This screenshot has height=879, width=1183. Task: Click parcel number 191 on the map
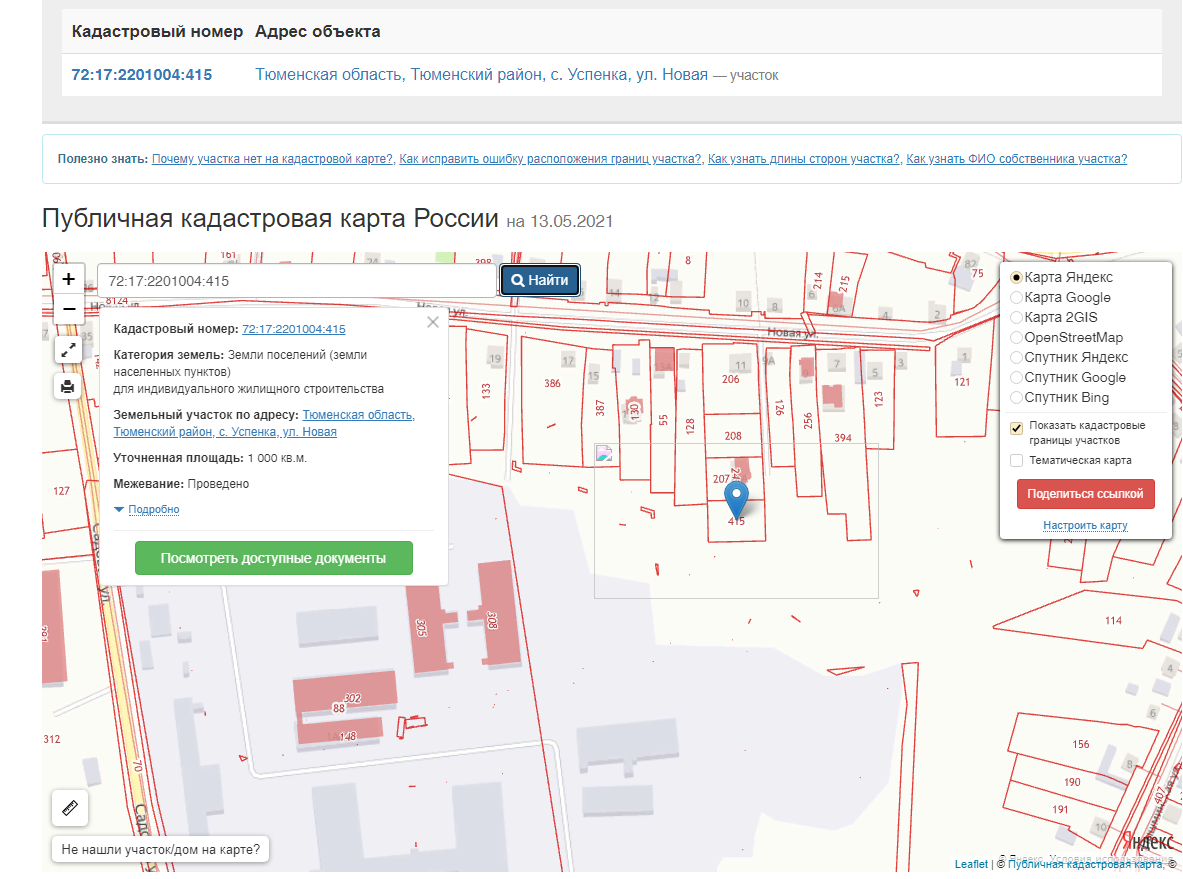[1060, 809]
